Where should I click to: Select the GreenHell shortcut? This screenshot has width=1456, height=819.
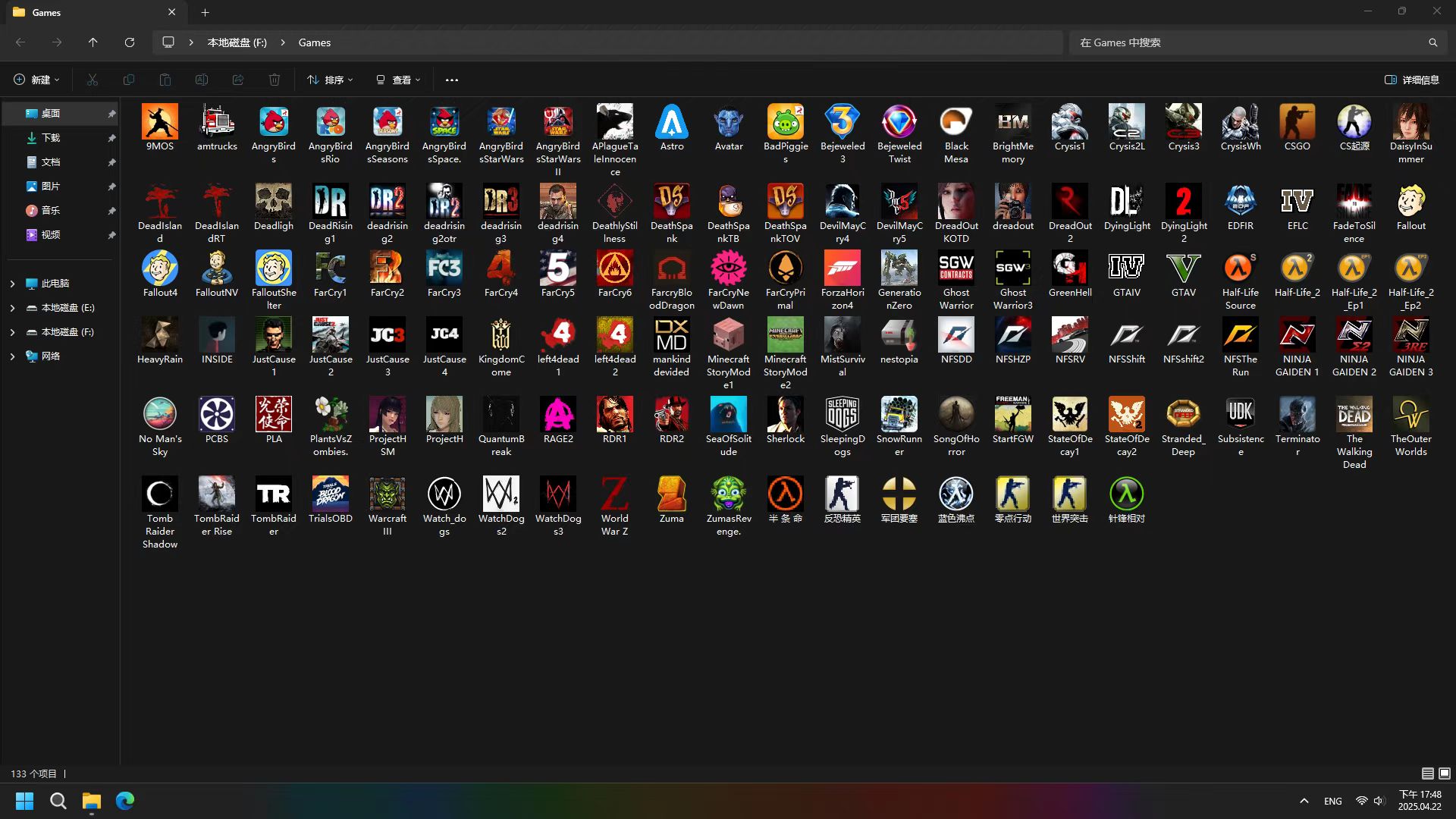point(1069,268)
